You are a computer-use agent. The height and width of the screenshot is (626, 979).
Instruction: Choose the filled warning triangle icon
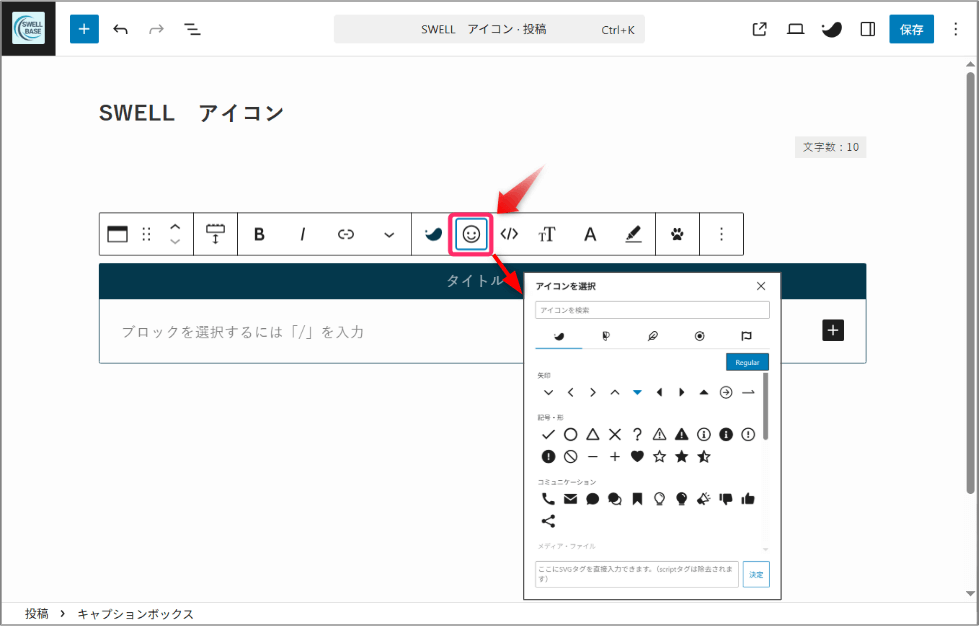(x=681, y=434)
